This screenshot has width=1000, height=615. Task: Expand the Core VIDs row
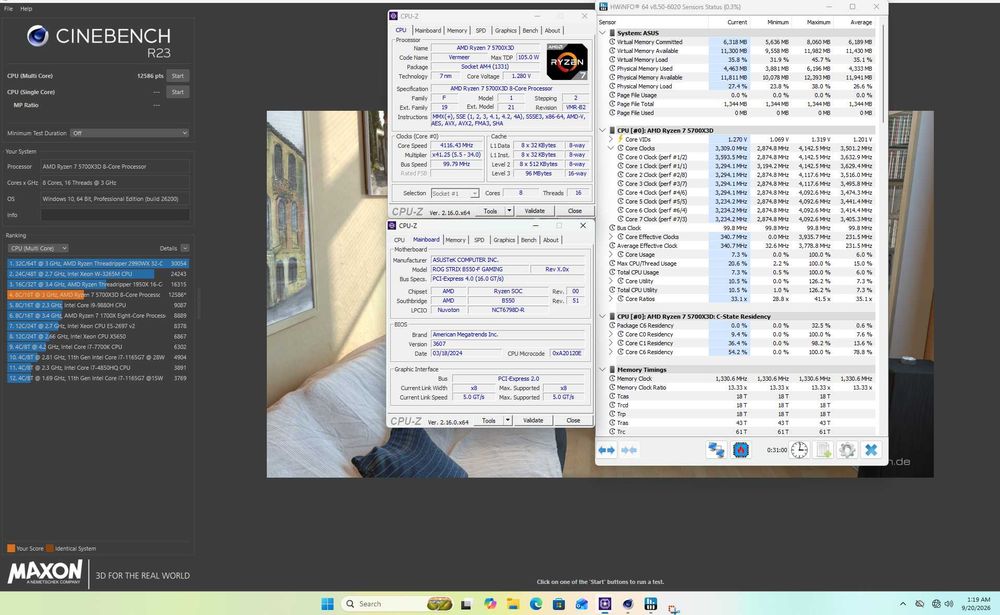611,139
